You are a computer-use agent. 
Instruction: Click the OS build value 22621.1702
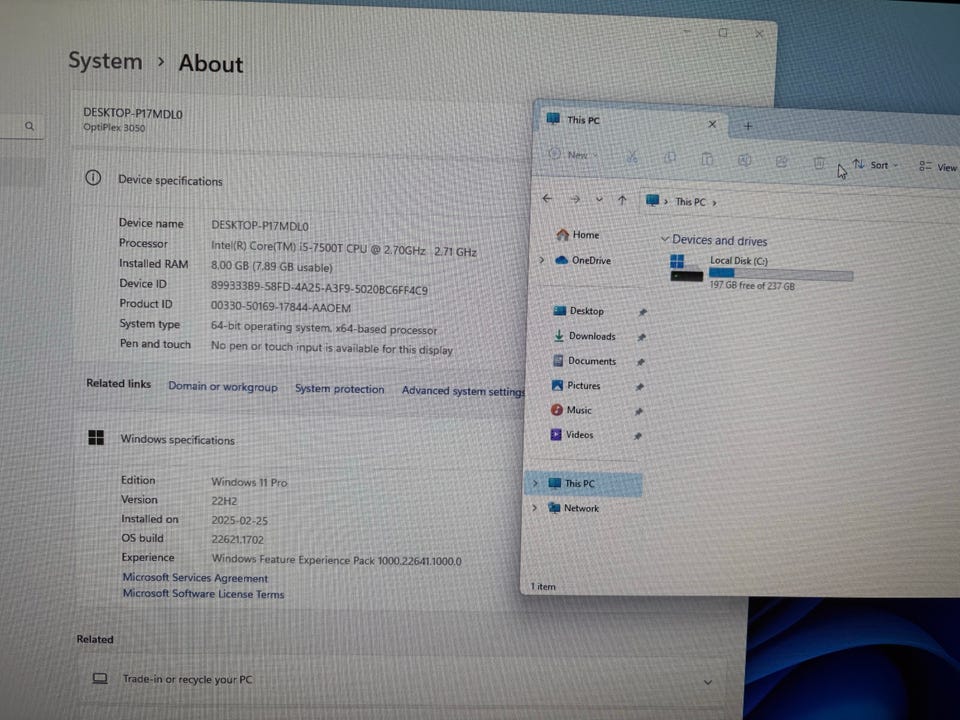coord(238,539)
